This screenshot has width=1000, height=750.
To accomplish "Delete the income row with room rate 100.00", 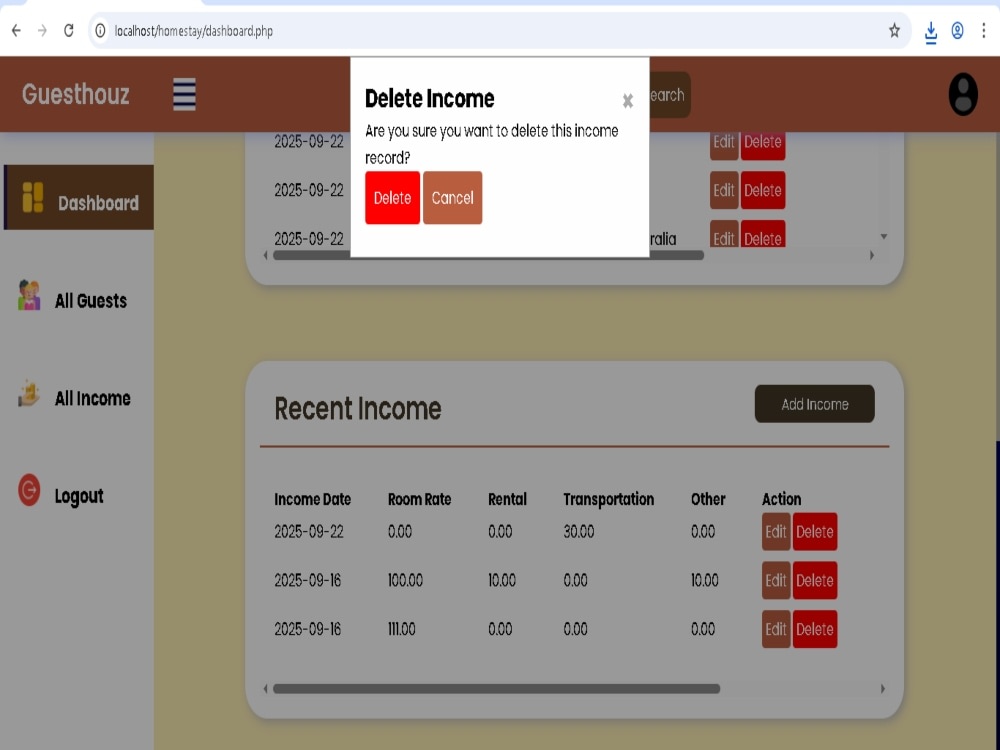I will click(814, 580).
